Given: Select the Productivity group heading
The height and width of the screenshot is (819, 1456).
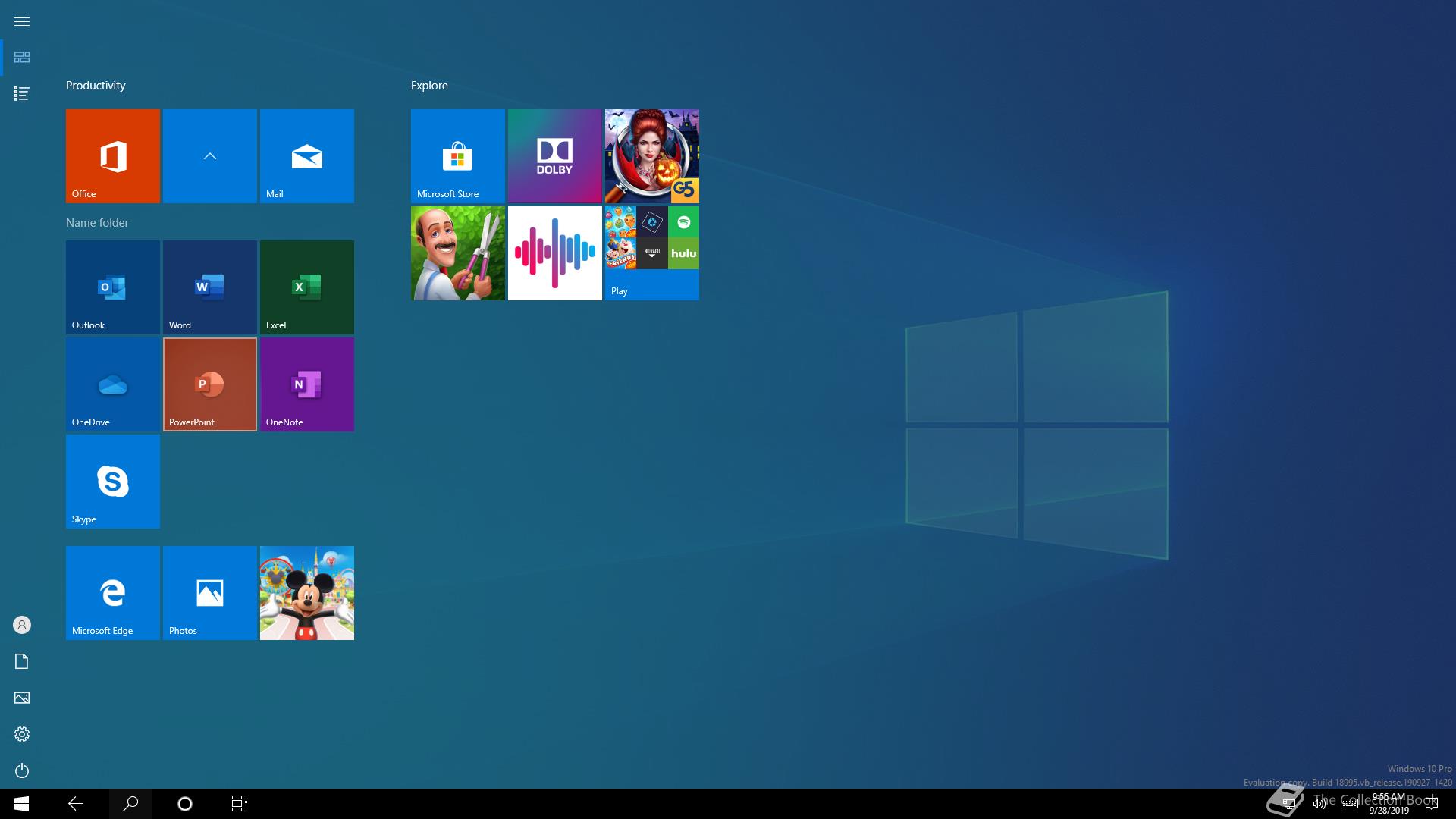Looking at the screenshot, I should point(96,86).
